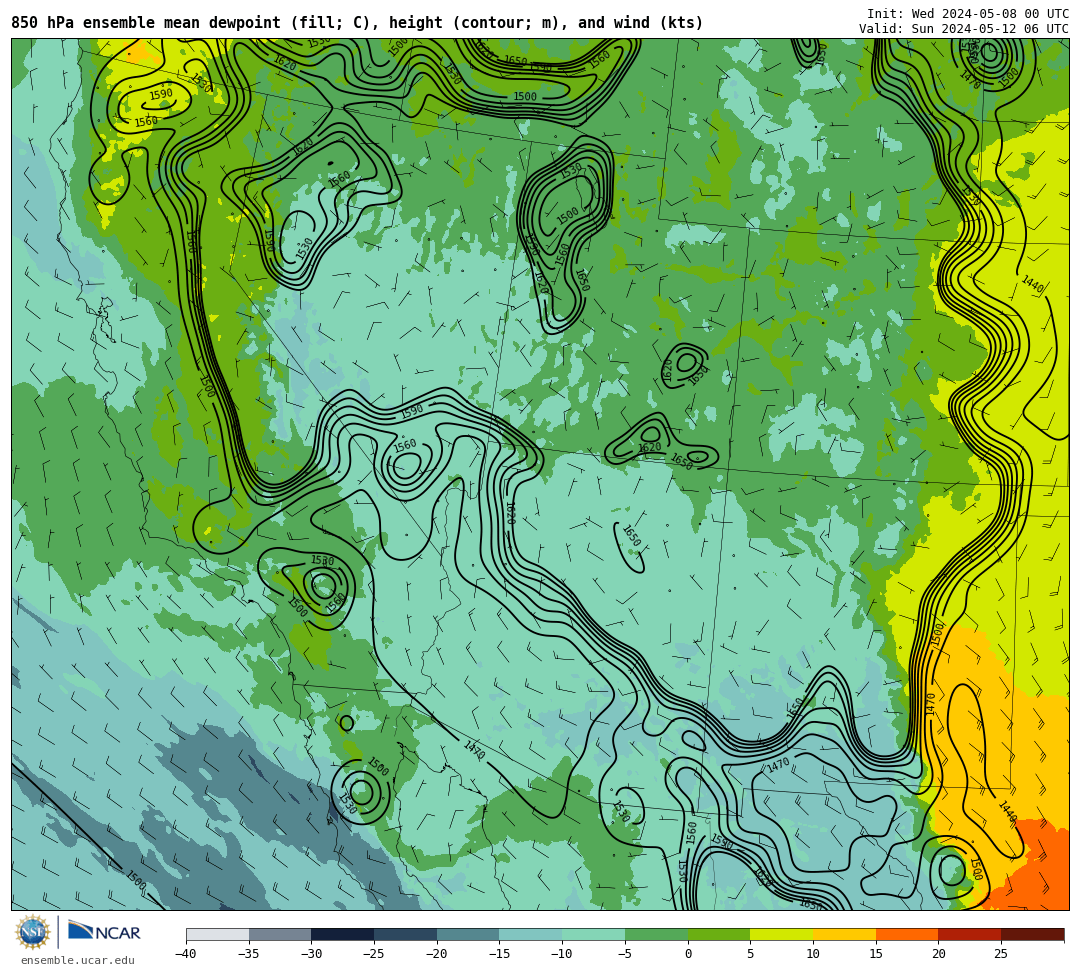Open the ensemble.ucar.edu link text
The image size is (1080, 973).
[78, 960]
